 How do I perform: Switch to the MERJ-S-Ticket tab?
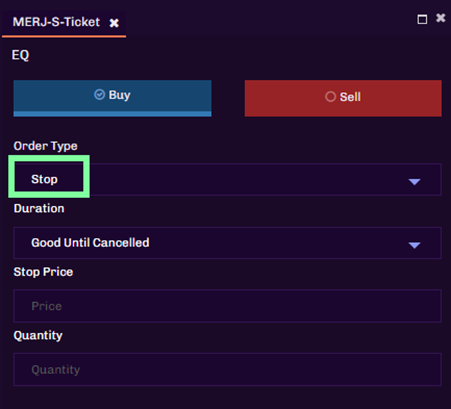pyautogui.click(x=56, y=22)
